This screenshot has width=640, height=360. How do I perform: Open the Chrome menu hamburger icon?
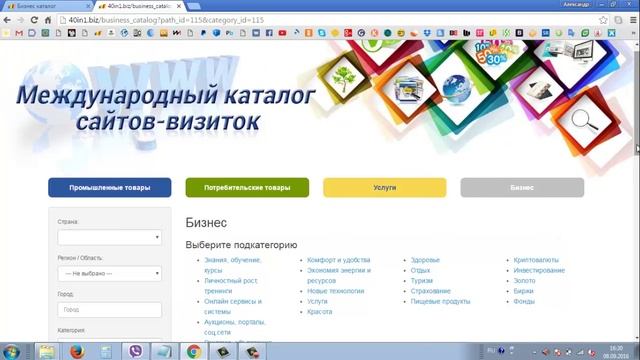(x=633, y=20)
